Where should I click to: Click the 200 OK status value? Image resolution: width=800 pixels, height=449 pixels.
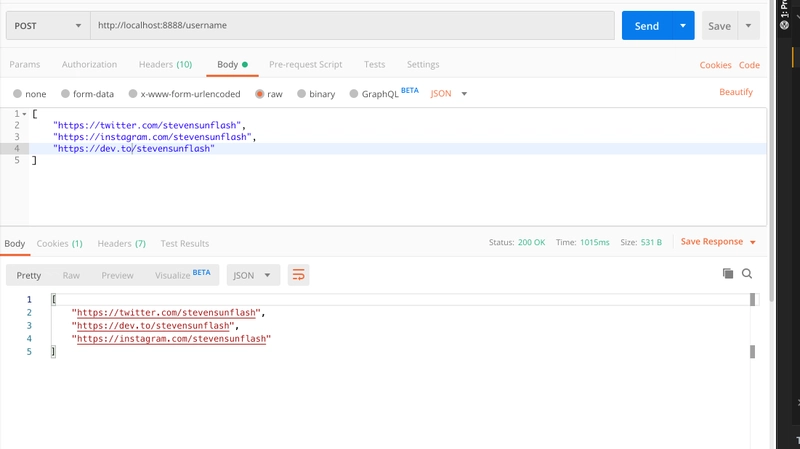(x=531, y=242)
